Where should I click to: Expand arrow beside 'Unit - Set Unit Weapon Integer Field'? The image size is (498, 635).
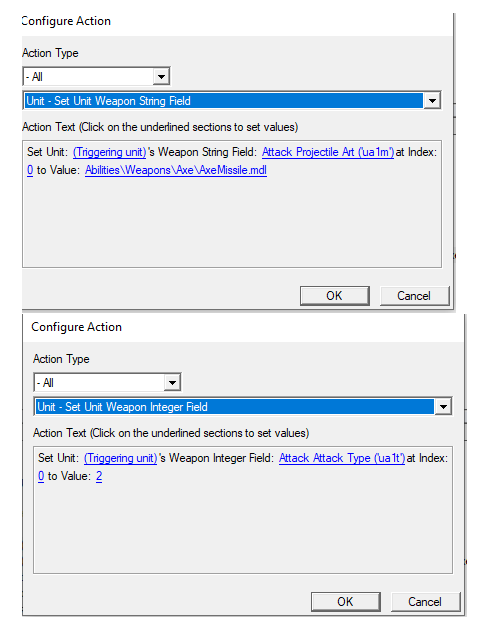443,407
